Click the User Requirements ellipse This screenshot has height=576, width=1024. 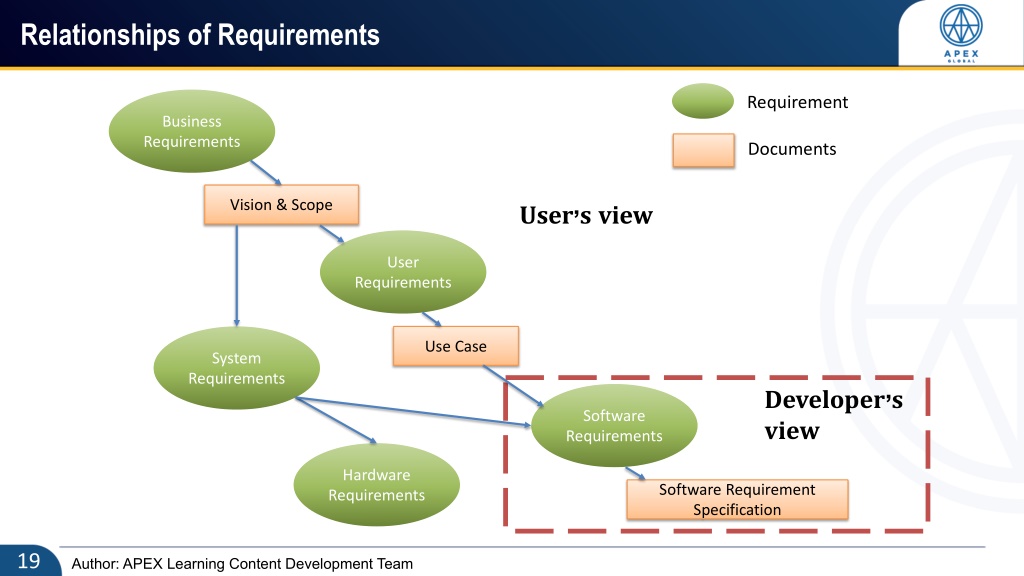[x=403, y=272]
